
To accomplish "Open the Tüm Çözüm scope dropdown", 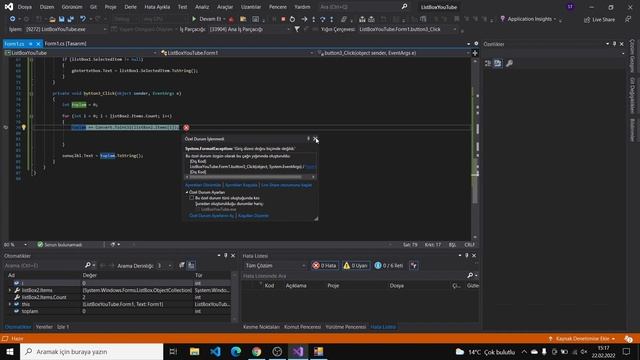I will [275, 266].
